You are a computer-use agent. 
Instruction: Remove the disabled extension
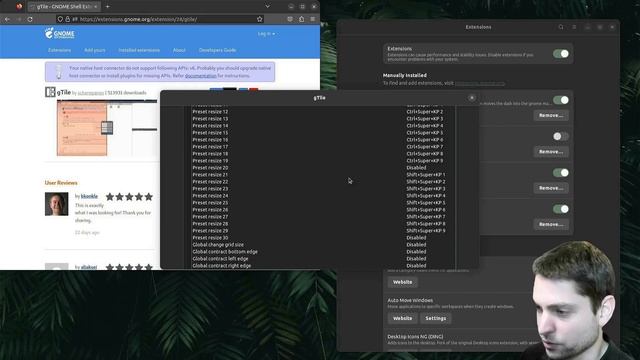pyautogui.click(x=551, y=152)
